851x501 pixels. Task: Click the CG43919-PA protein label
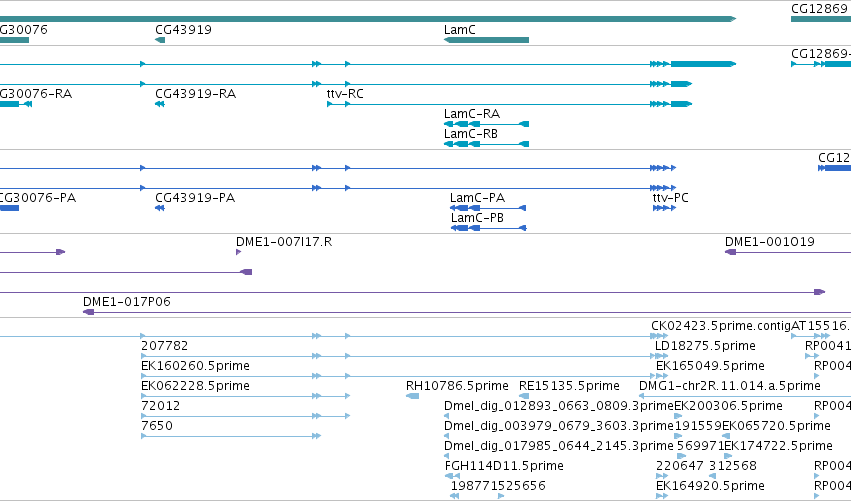195,198
